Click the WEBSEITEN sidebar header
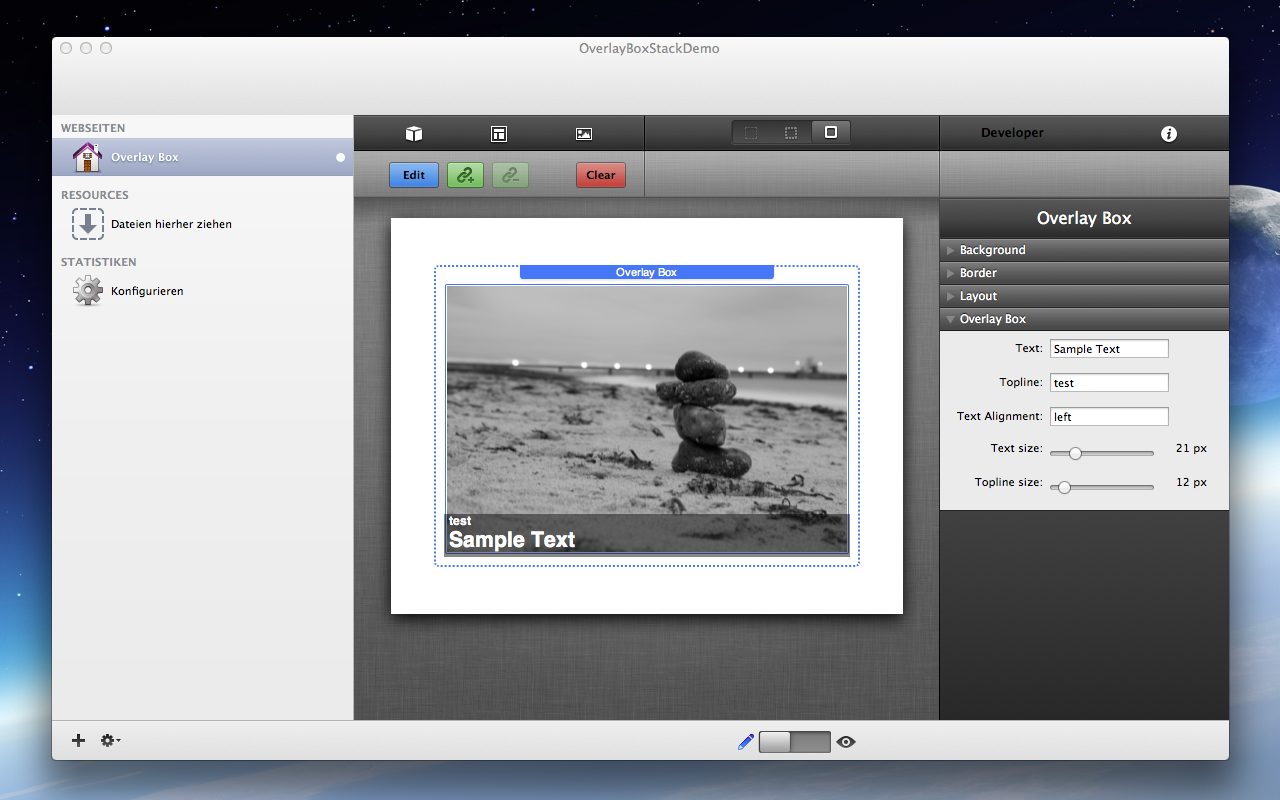1280x800 pixels. pyautogui.click(x=93, y=128)
